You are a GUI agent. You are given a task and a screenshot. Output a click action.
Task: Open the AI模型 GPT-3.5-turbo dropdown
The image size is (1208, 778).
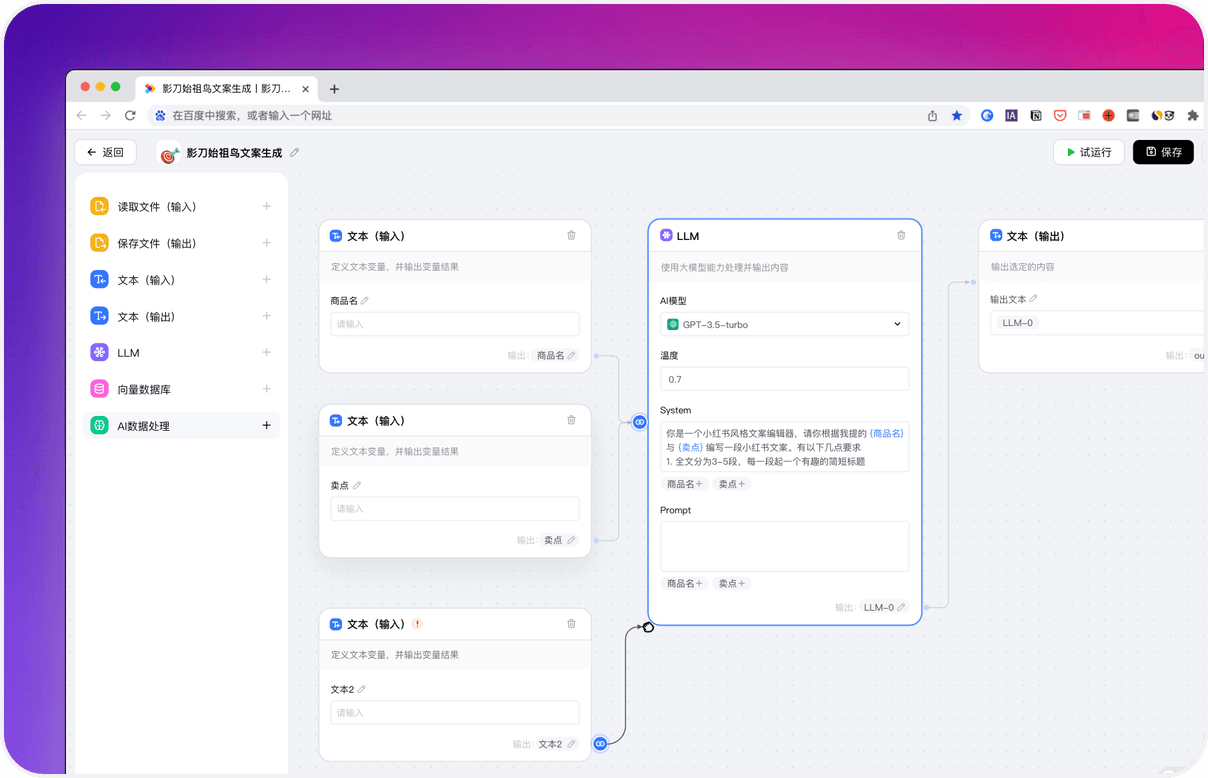[x=784, y=324]
